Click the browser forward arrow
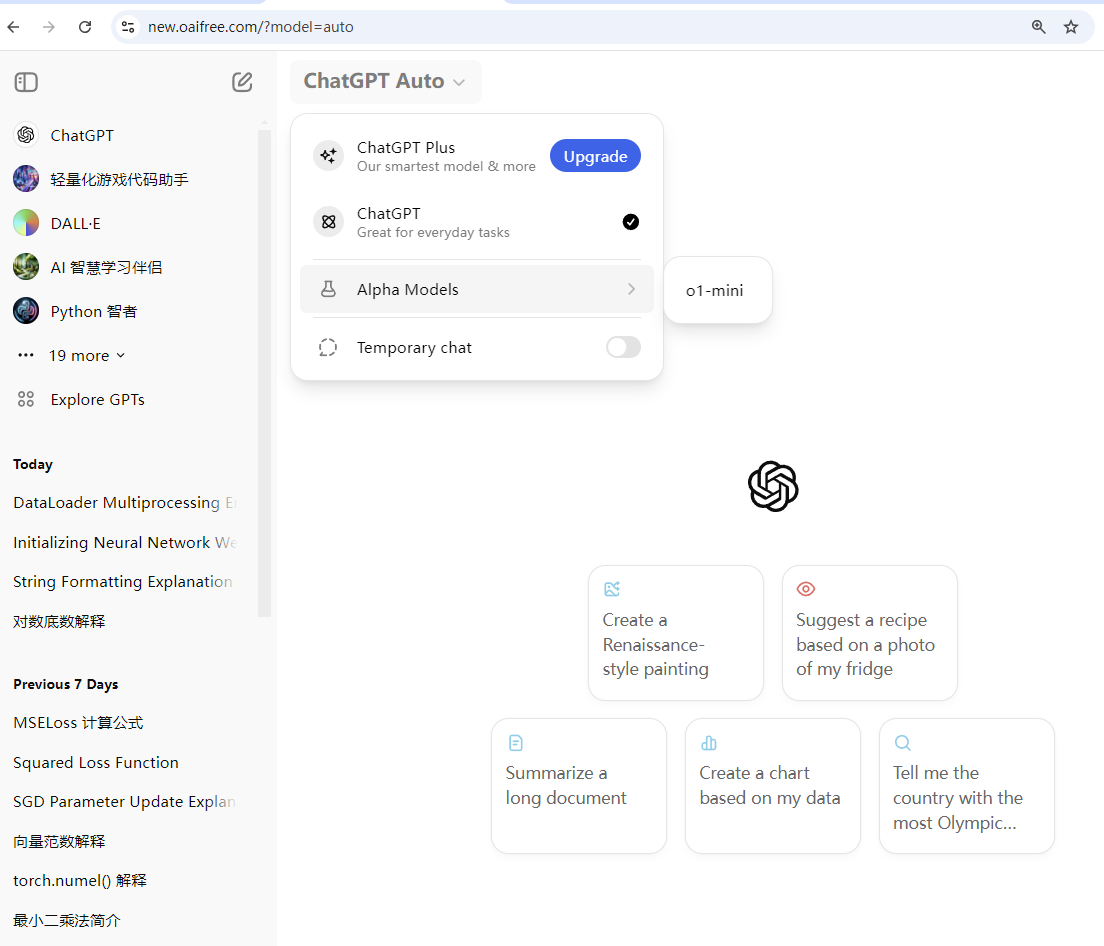 [49, 27]
